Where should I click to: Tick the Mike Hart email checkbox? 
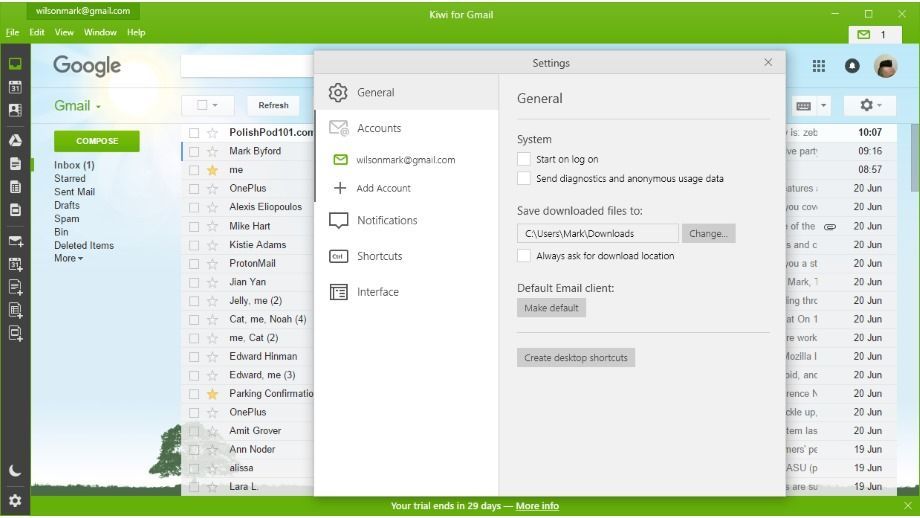[x=194, y=226]
